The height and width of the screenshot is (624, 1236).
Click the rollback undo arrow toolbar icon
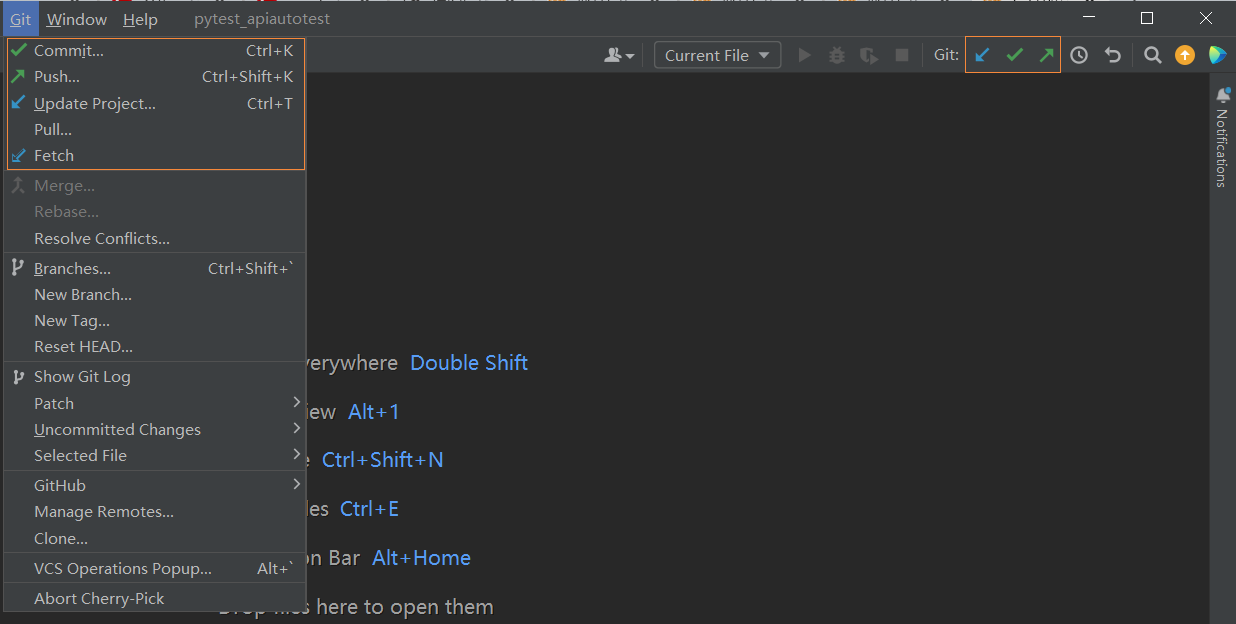[1113, 55]
